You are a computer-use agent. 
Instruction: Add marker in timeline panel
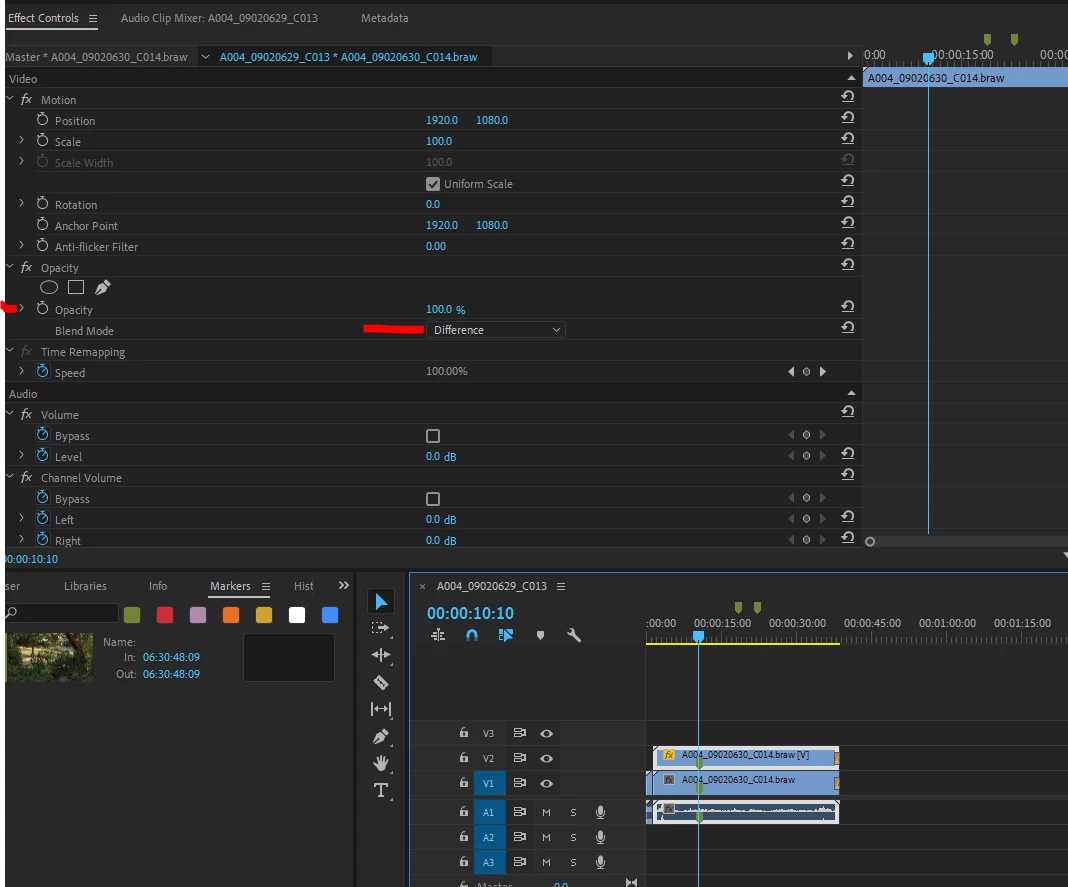tap(540, 635)
